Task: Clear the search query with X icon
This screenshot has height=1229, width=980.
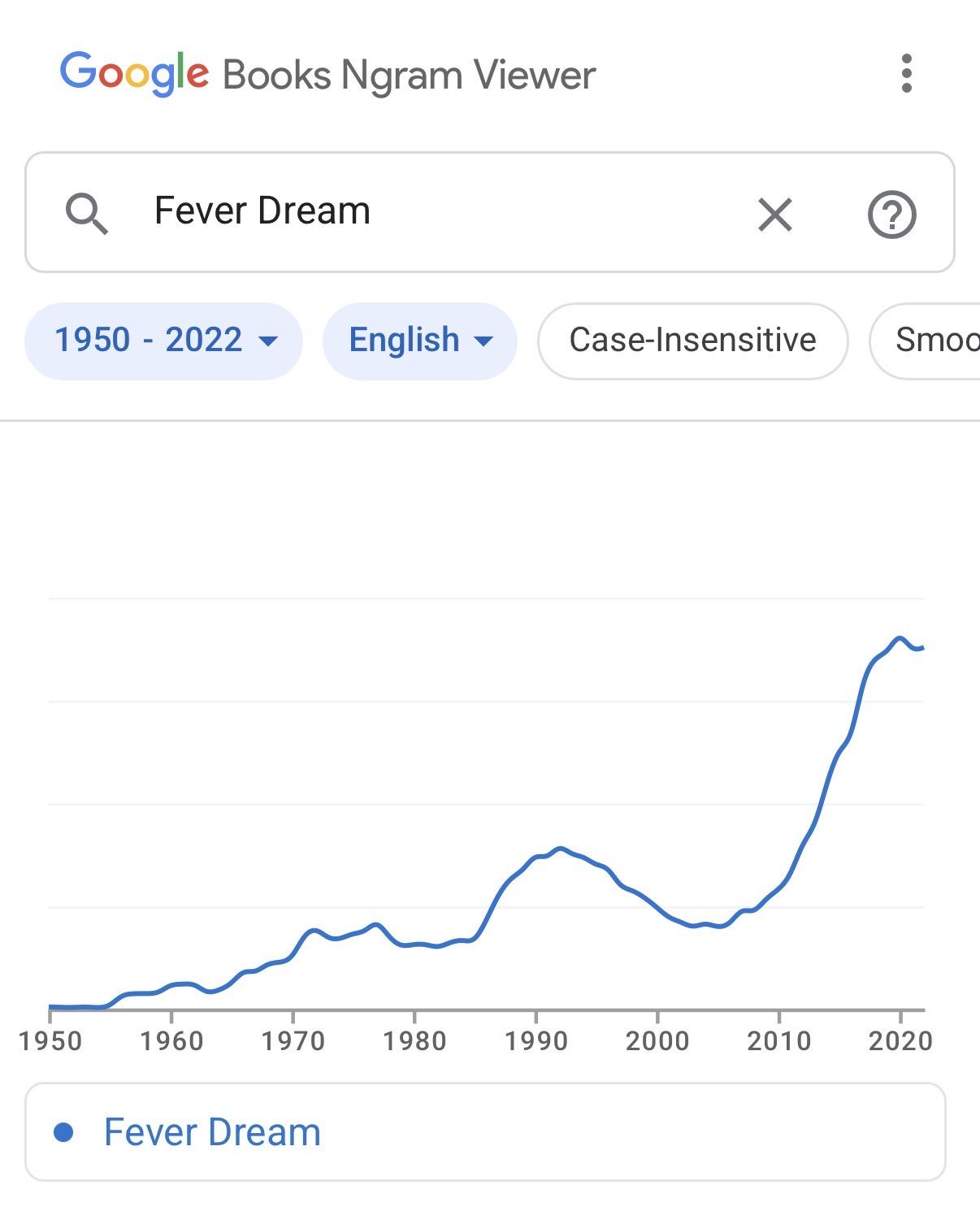Action: click(774, 215)
